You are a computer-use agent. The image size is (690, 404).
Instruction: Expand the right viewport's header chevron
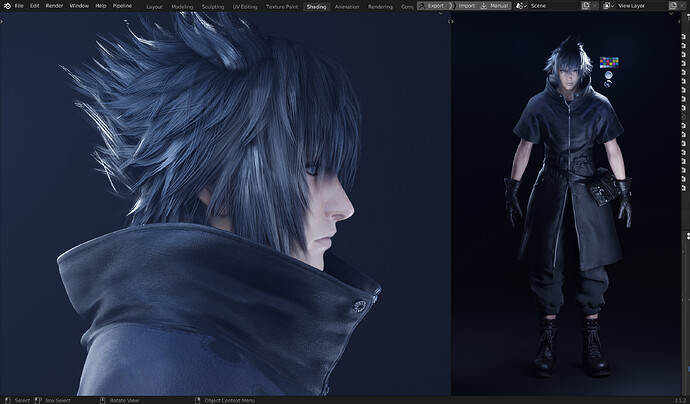[x=671, y=14]
